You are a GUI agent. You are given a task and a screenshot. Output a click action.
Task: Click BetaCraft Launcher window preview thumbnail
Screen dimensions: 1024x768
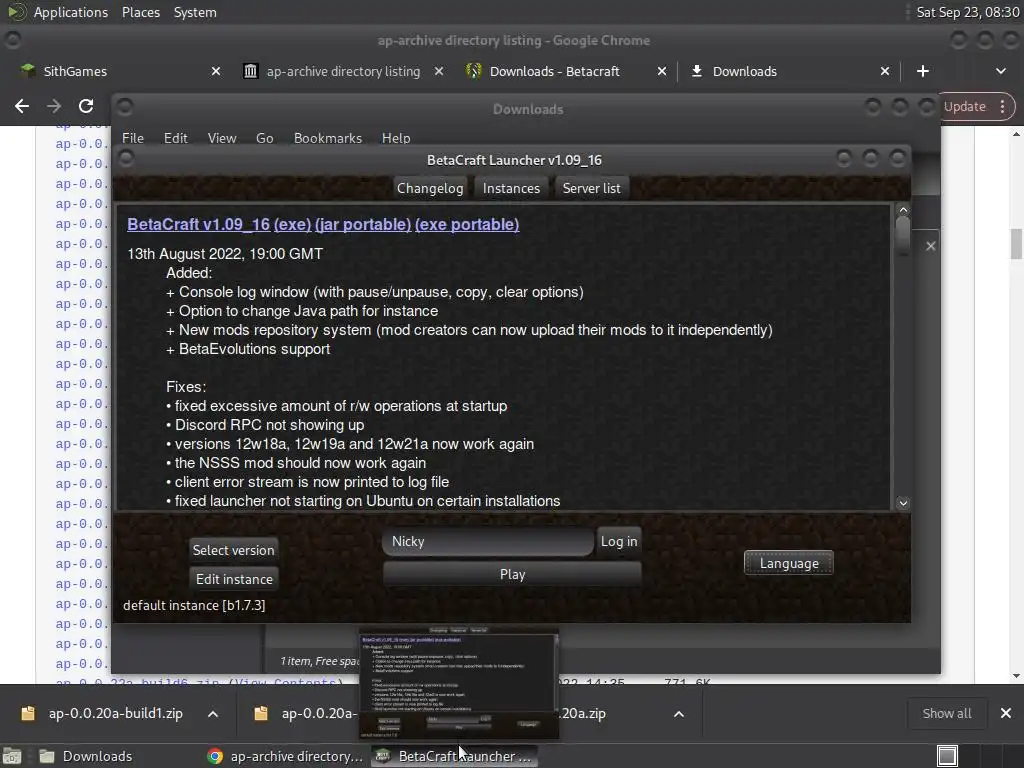tap(458, 682)
